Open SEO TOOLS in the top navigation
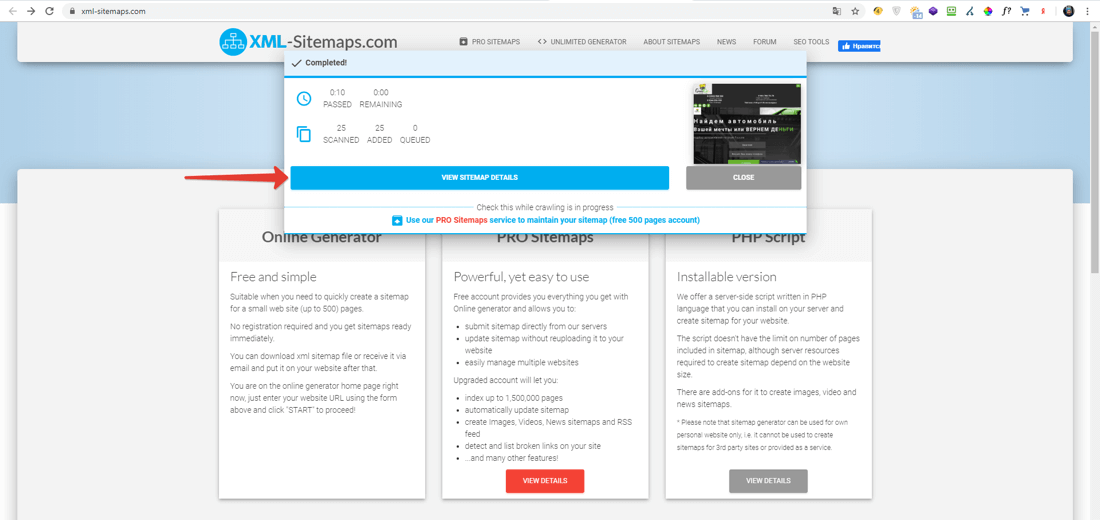Viewport: 1100px width, 520px height. click(x=811, y=42)
